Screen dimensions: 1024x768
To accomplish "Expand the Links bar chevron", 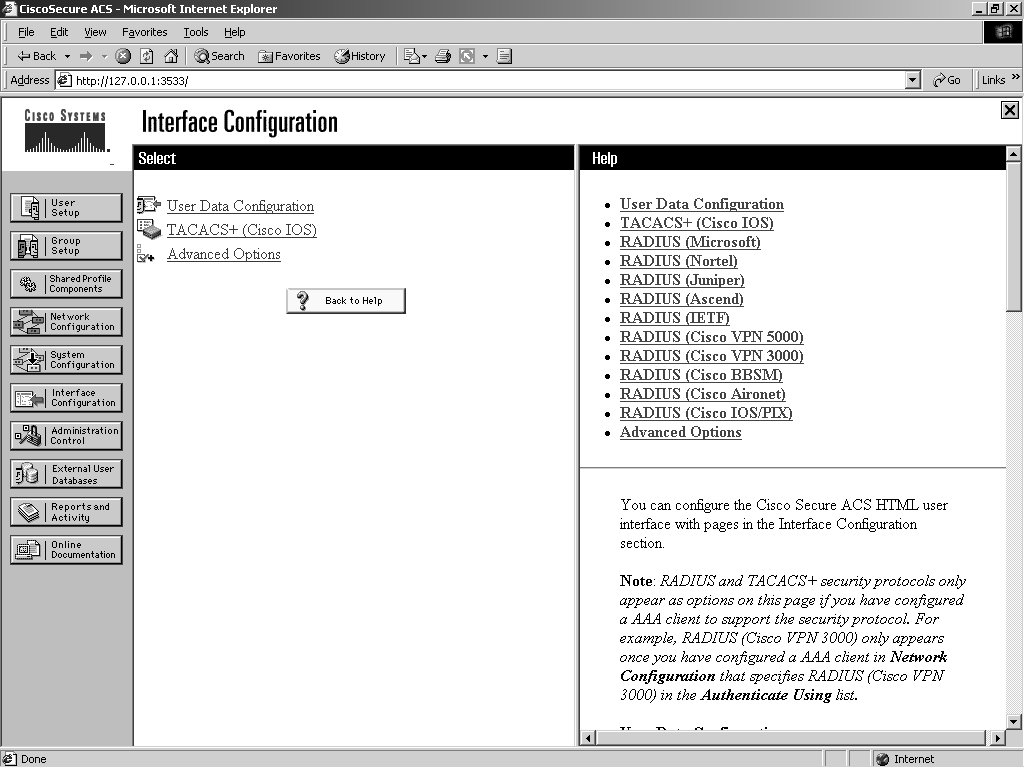I will (1016, 77).
